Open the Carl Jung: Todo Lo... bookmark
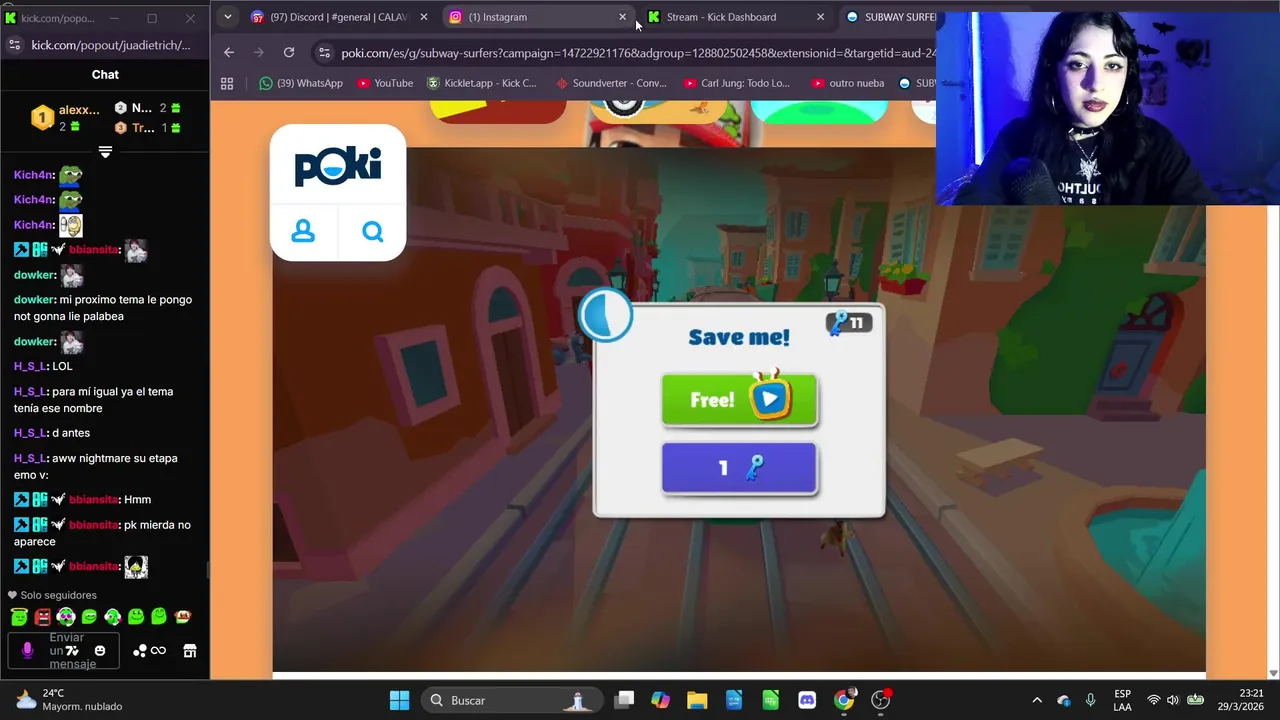 (737, 83)
